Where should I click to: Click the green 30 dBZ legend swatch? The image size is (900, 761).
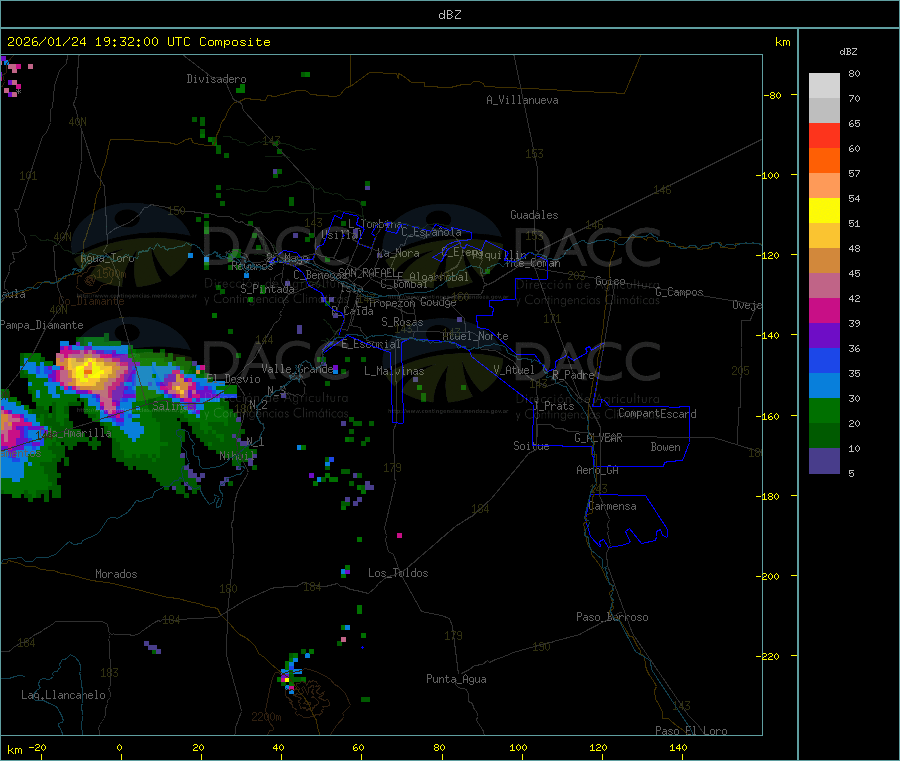(x=824, y=410)
